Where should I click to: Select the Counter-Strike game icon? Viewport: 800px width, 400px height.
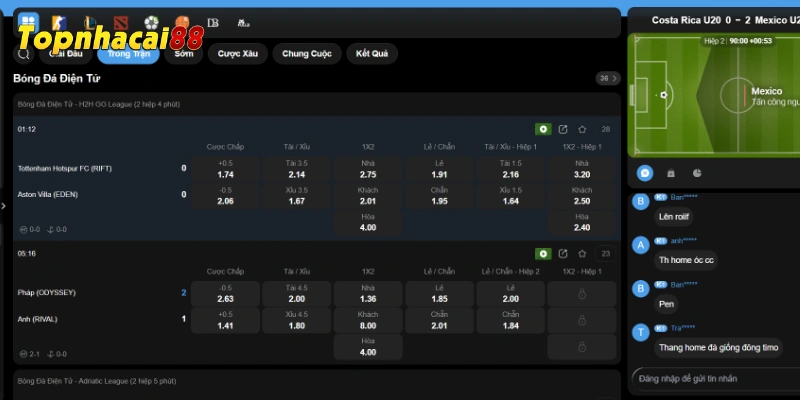click(x=59, y=23)
